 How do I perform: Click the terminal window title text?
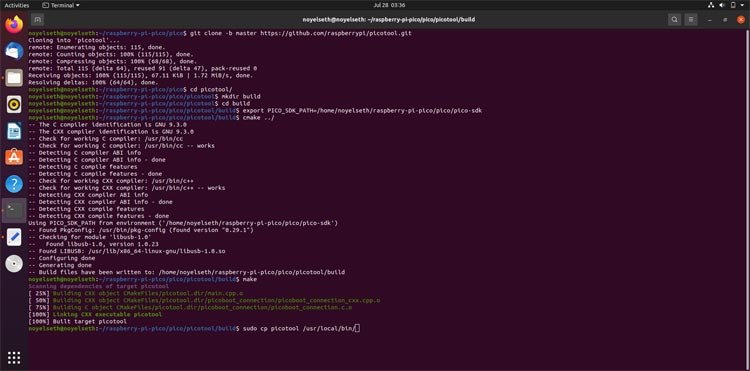[389, 20]
